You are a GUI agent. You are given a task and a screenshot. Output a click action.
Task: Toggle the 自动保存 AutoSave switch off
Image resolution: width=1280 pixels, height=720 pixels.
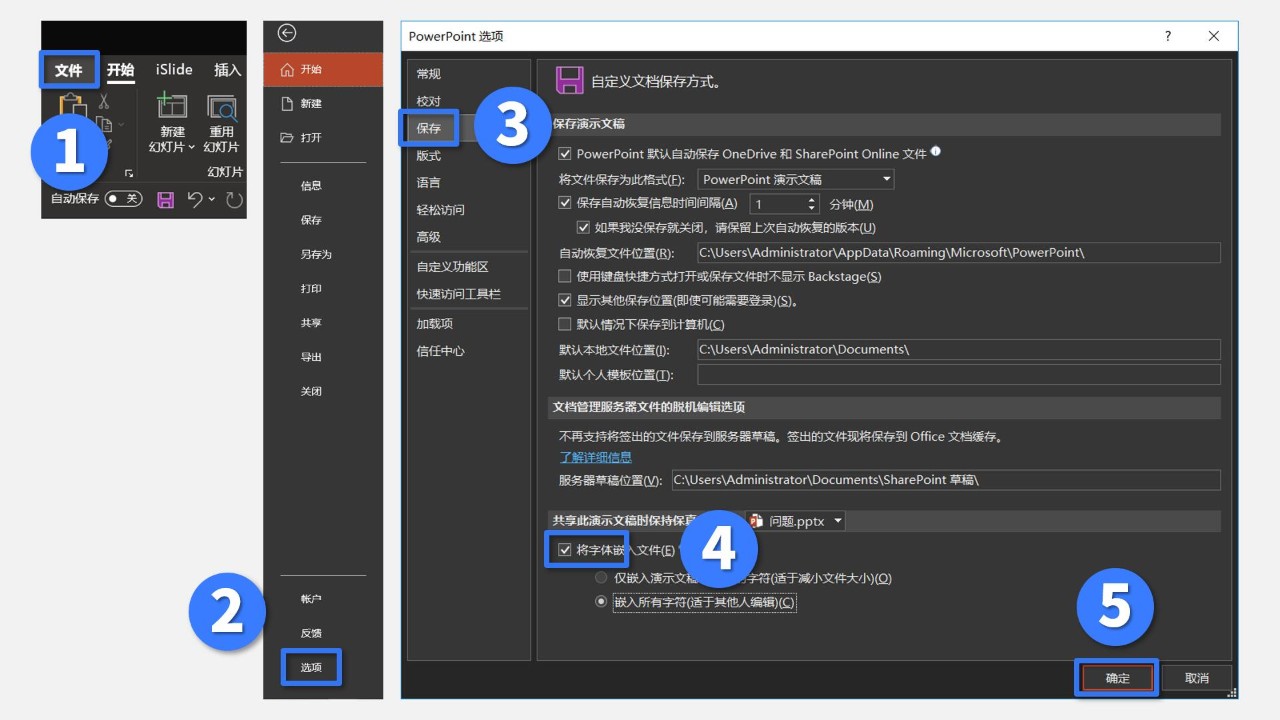tap(123, 199)
